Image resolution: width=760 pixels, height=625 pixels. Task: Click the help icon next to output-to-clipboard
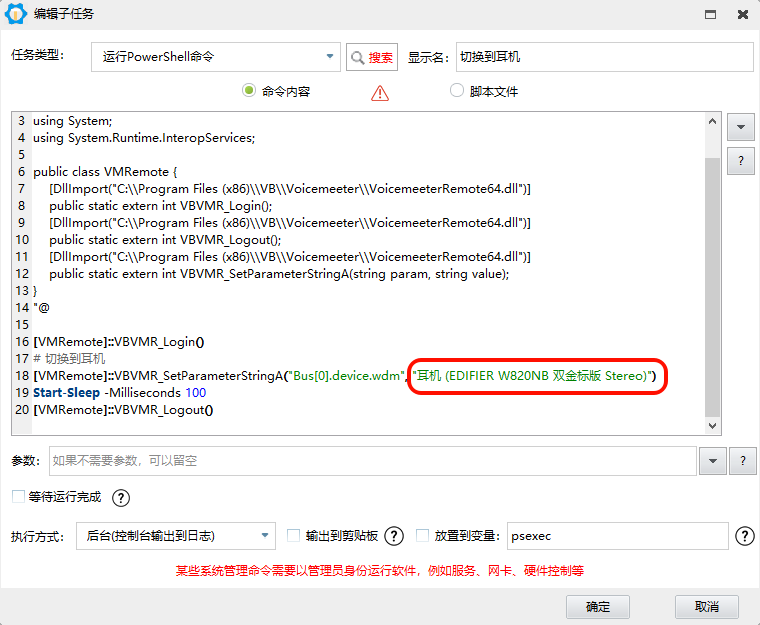pos(394,536)
